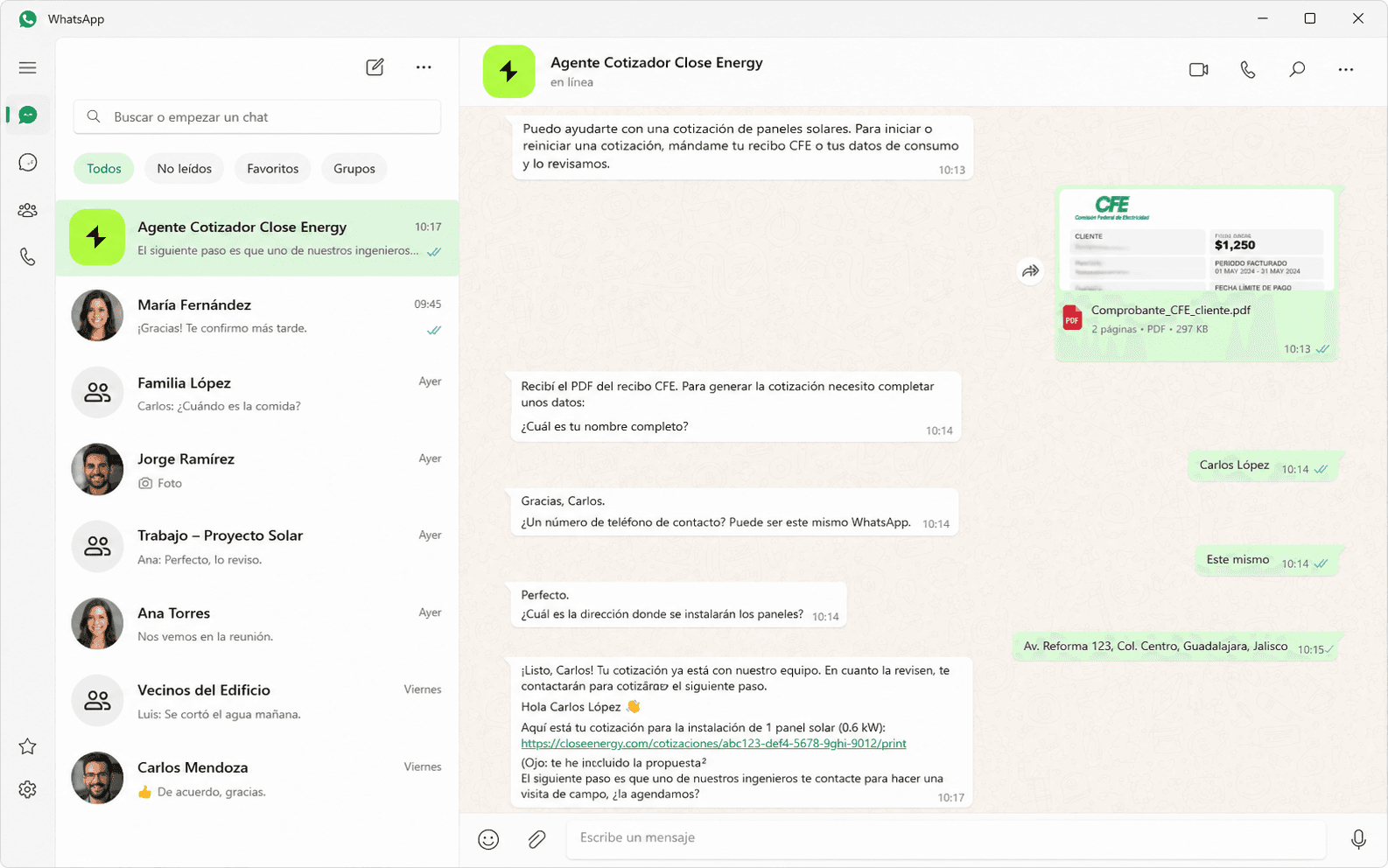Open the Jorge Ramírez chat
1388x868 pixels.
pyautogui.click(x=257, y=469)
